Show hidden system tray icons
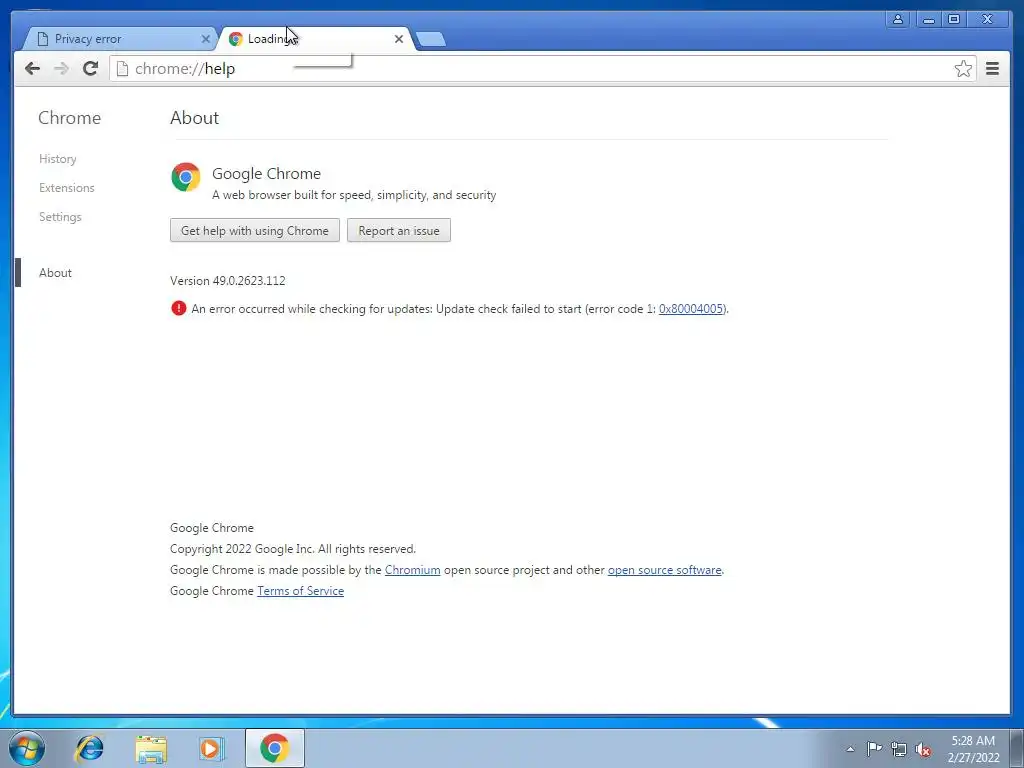 coord(850,749)
